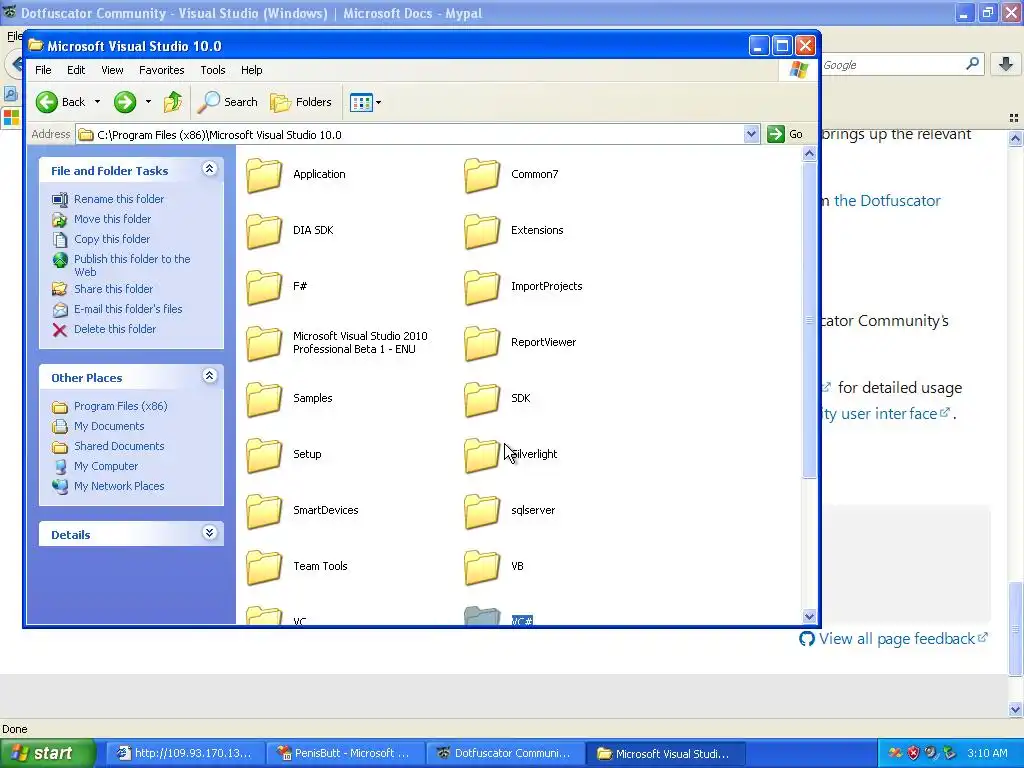Click Delete this folder

[x=115, y=329]
